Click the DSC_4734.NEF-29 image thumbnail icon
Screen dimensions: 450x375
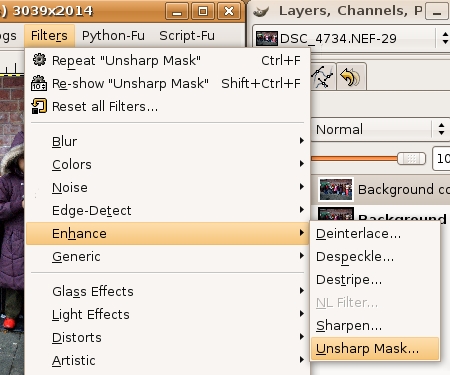267,38
